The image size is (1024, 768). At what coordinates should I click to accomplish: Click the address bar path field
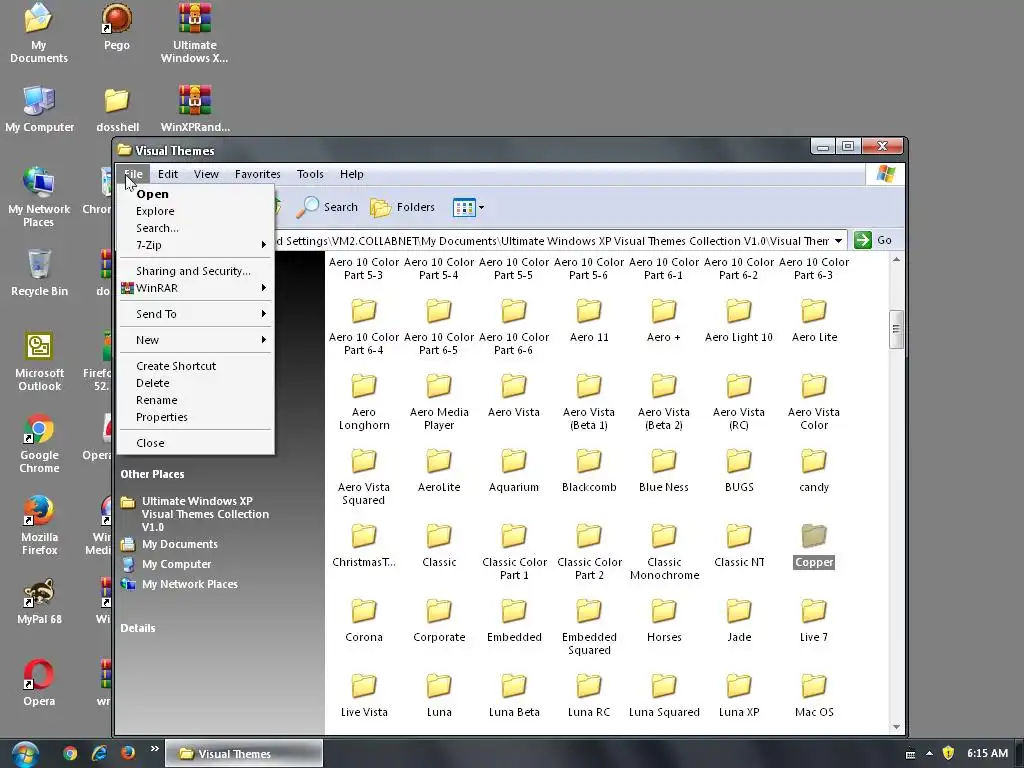(552, 240)
